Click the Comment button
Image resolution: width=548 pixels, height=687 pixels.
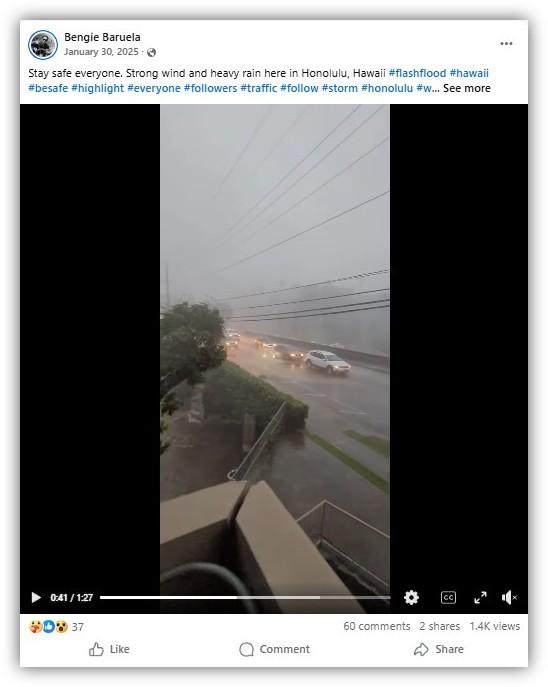275,649
